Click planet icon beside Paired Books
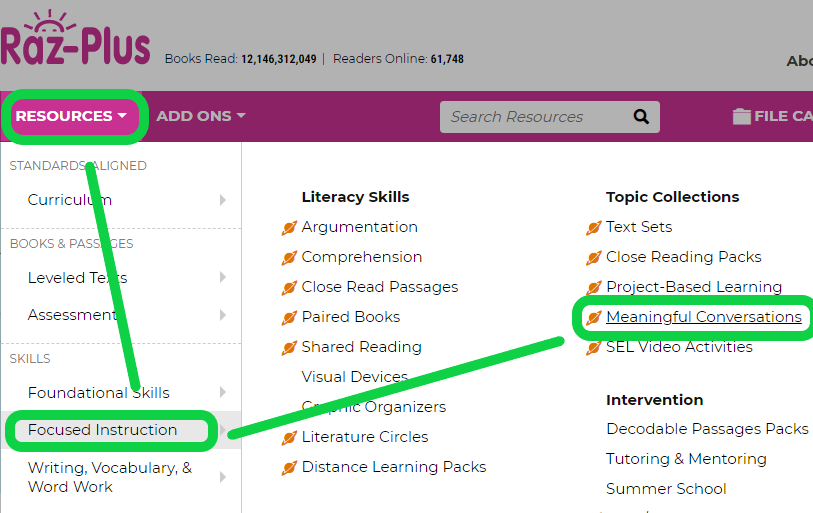813x513 pixels. (289, 318)
